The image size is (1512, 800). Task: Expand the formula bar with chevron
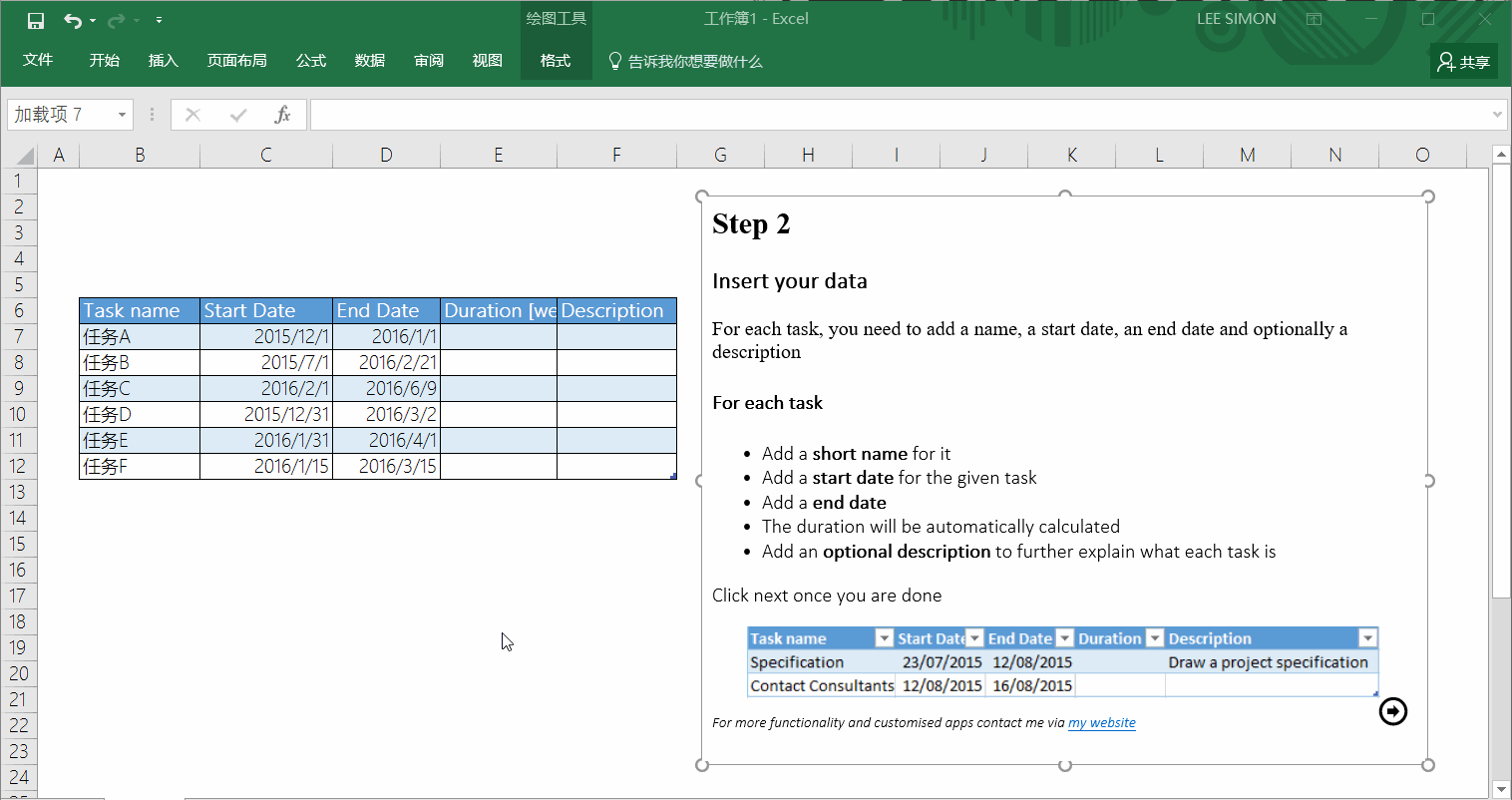click(x=1496, y=115)
